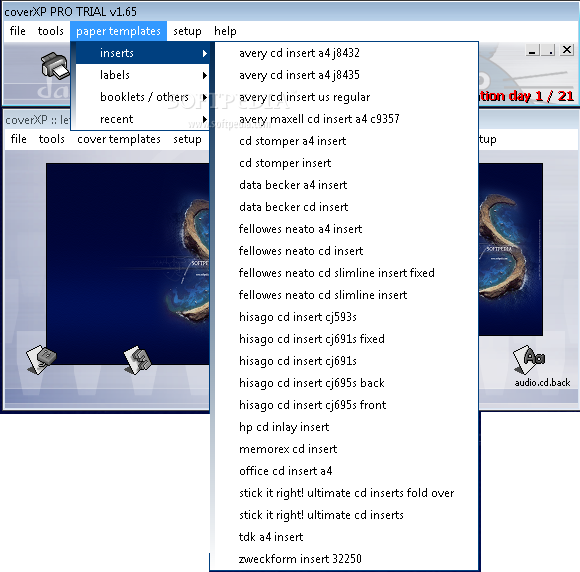Open the help menu

(x=225, y=31)
